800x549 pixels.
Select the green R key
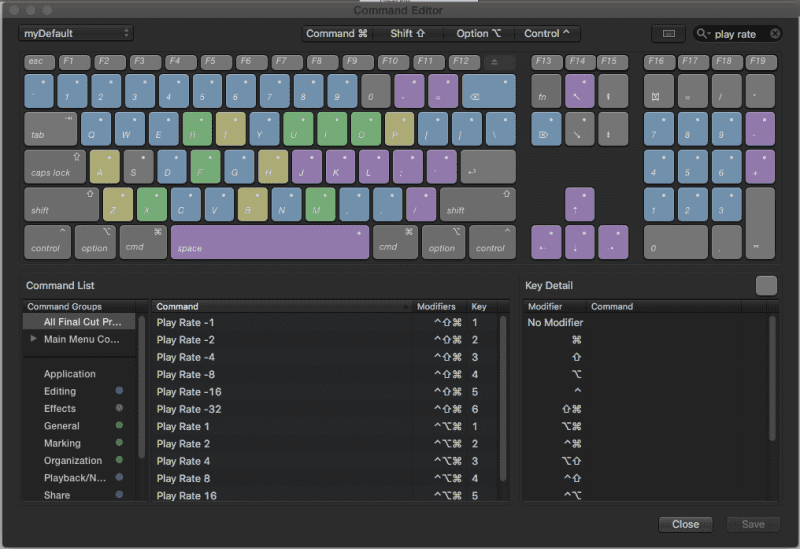pos(197,129)
